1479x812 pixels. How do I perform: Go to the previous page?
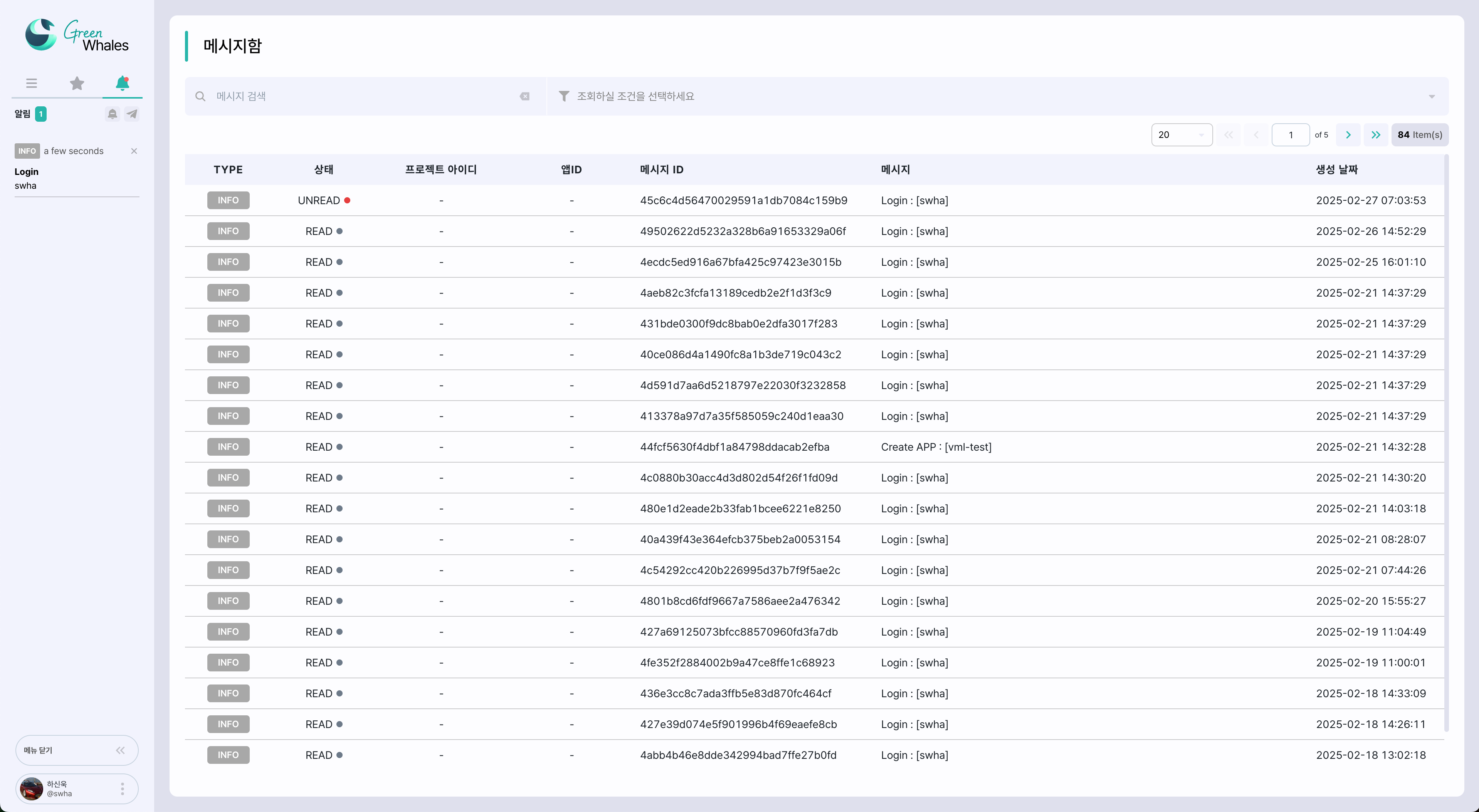[1256, 135]
